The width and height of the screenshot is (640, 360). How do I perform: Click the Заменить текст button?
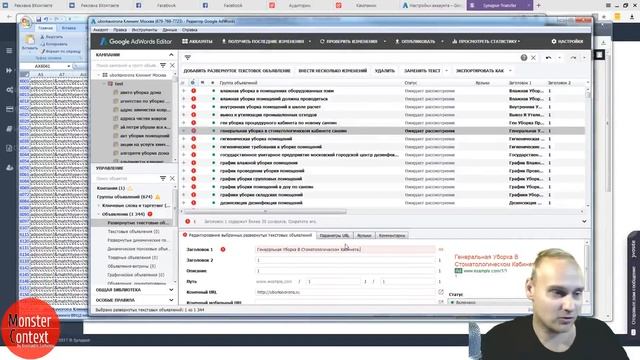click(x=422, y=71)
